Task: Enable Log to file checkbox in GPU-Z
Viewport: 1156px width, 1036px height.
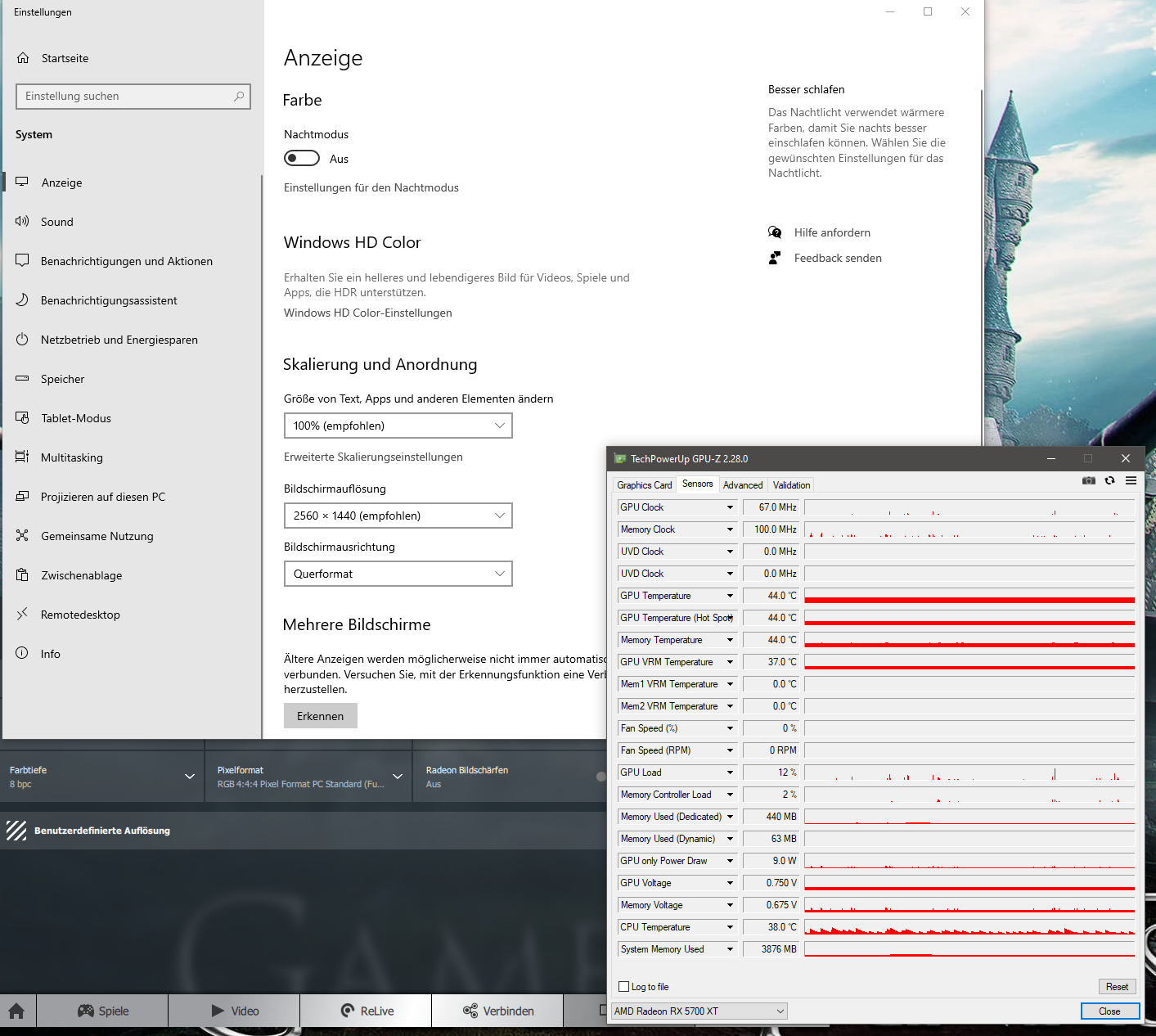Action: coord(624,987)
